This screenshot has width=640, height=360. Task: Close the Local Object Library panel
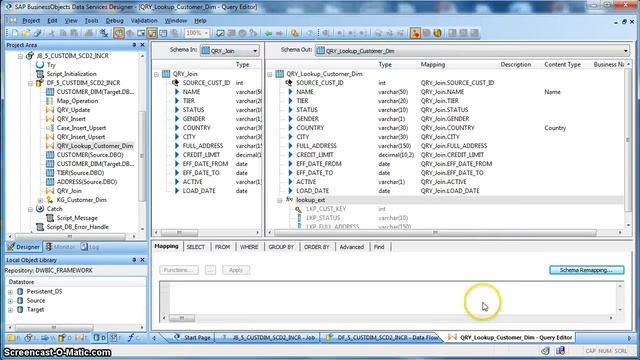click(142, 260)
